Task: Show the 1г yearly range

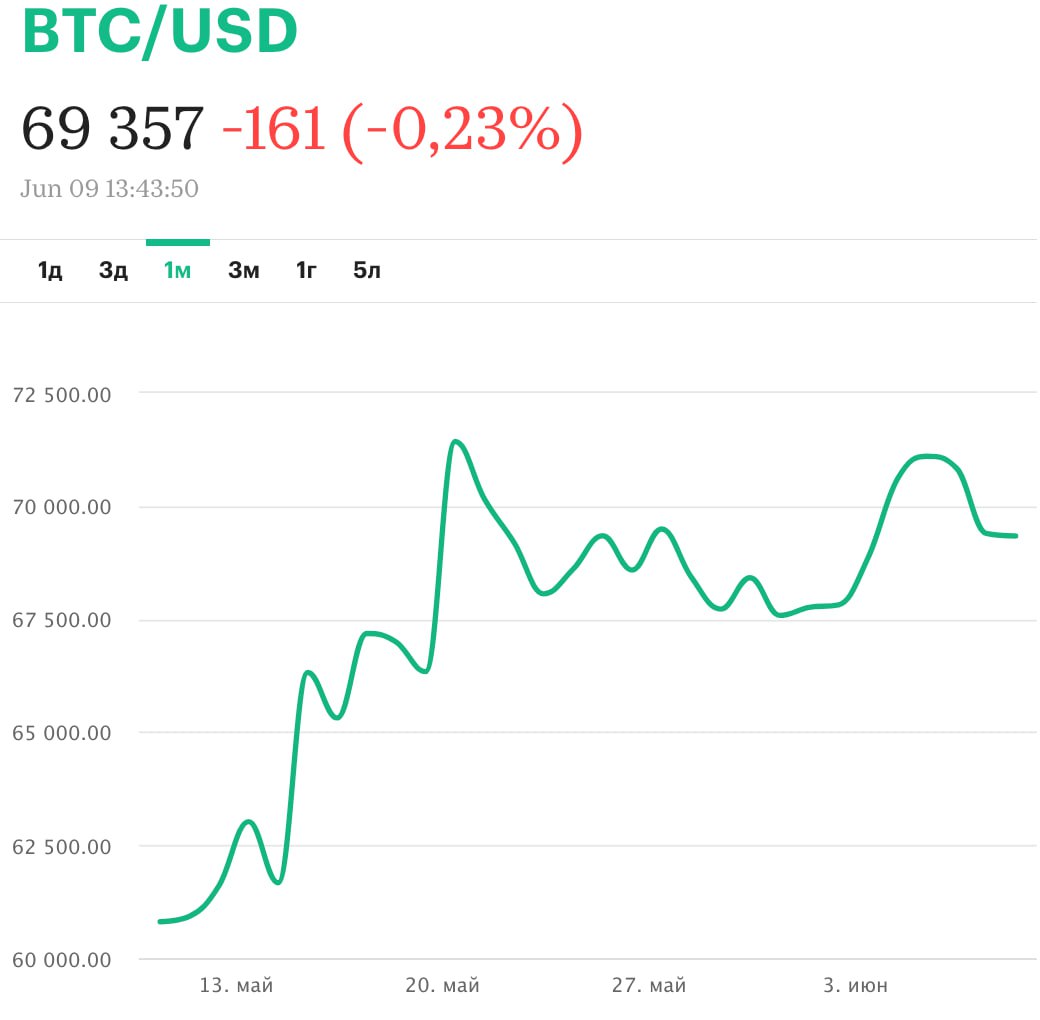Action: pos(306,270)
